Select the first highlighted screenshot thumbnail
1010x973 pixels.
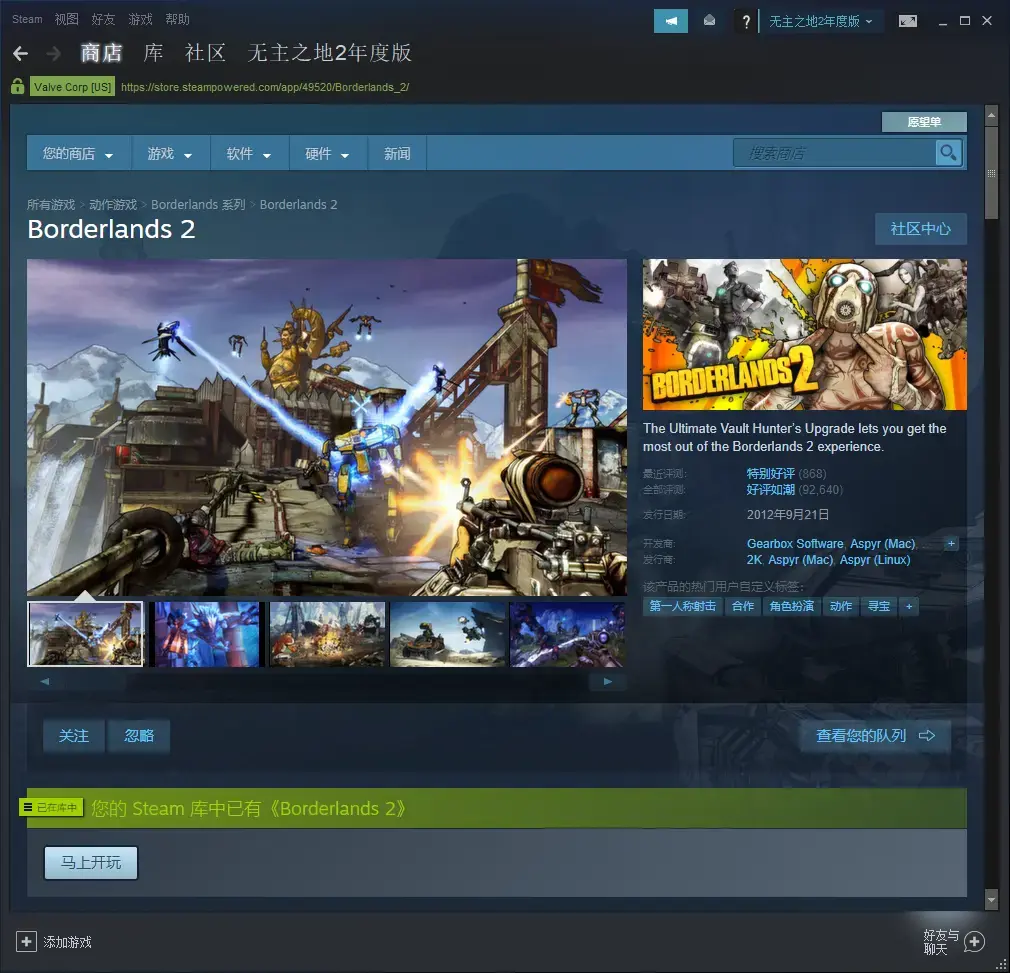[85, 634]
